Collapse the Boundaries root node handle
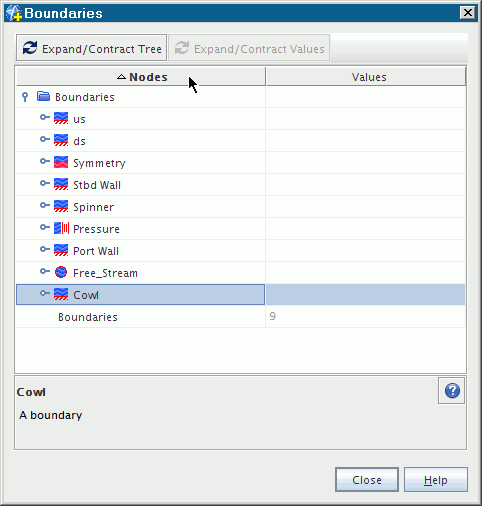Image resolution: width=482 pixels, height=506 pixels. pyautogui.click(x=25, y=97)
